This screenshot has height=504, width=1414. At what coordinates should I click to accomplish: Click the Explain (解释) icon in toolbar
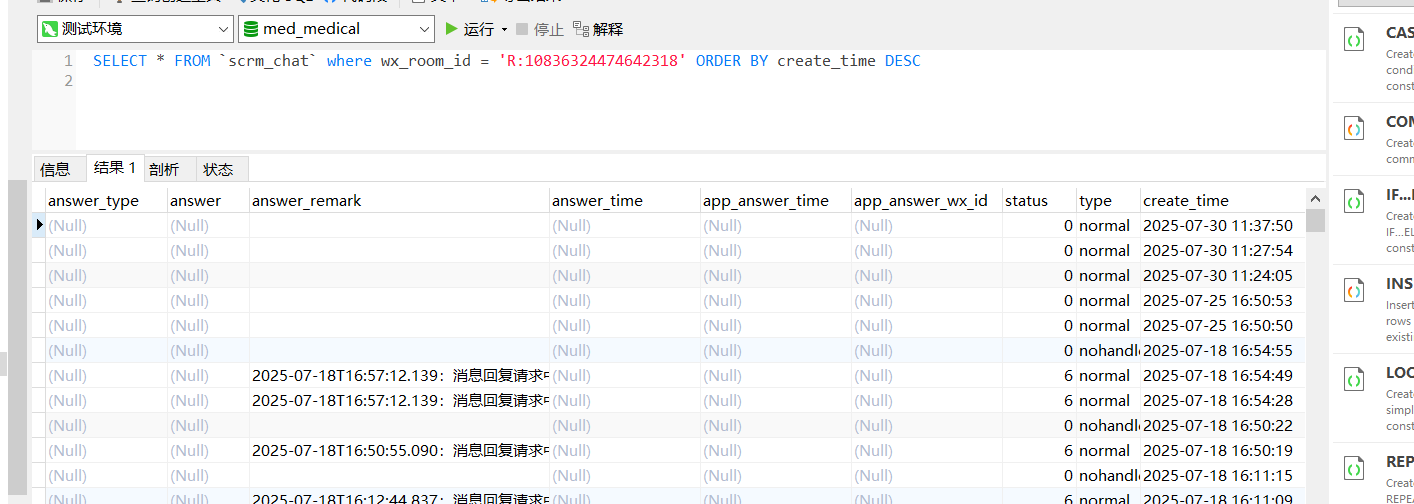[581, 29]
